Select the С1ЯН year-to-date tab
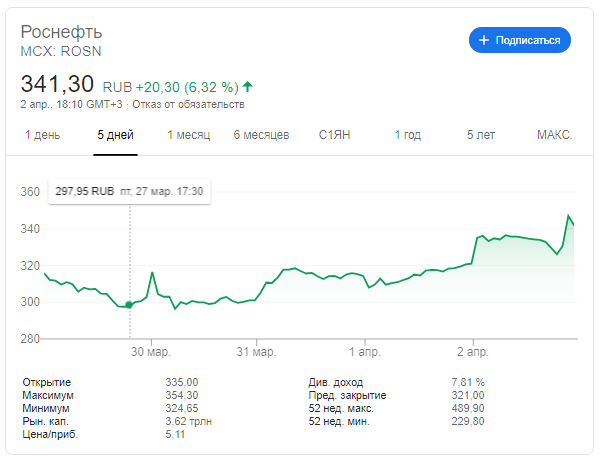Image resolution: width=605 pixels, height=459 pixels. [x=335, y=135]
